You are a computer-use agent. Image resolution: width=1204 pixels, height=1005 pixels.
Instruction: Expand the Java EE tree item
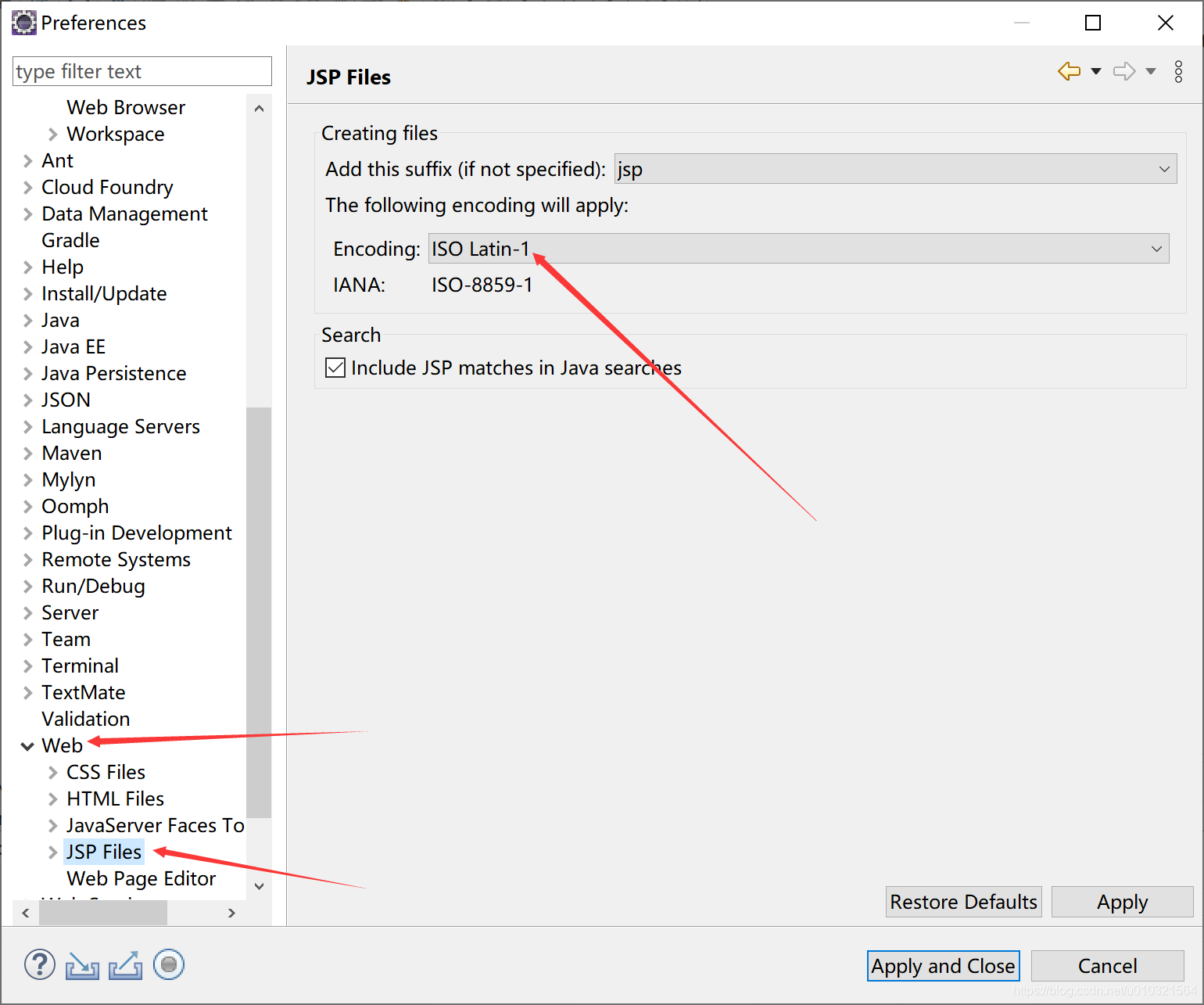click(27, 346)
